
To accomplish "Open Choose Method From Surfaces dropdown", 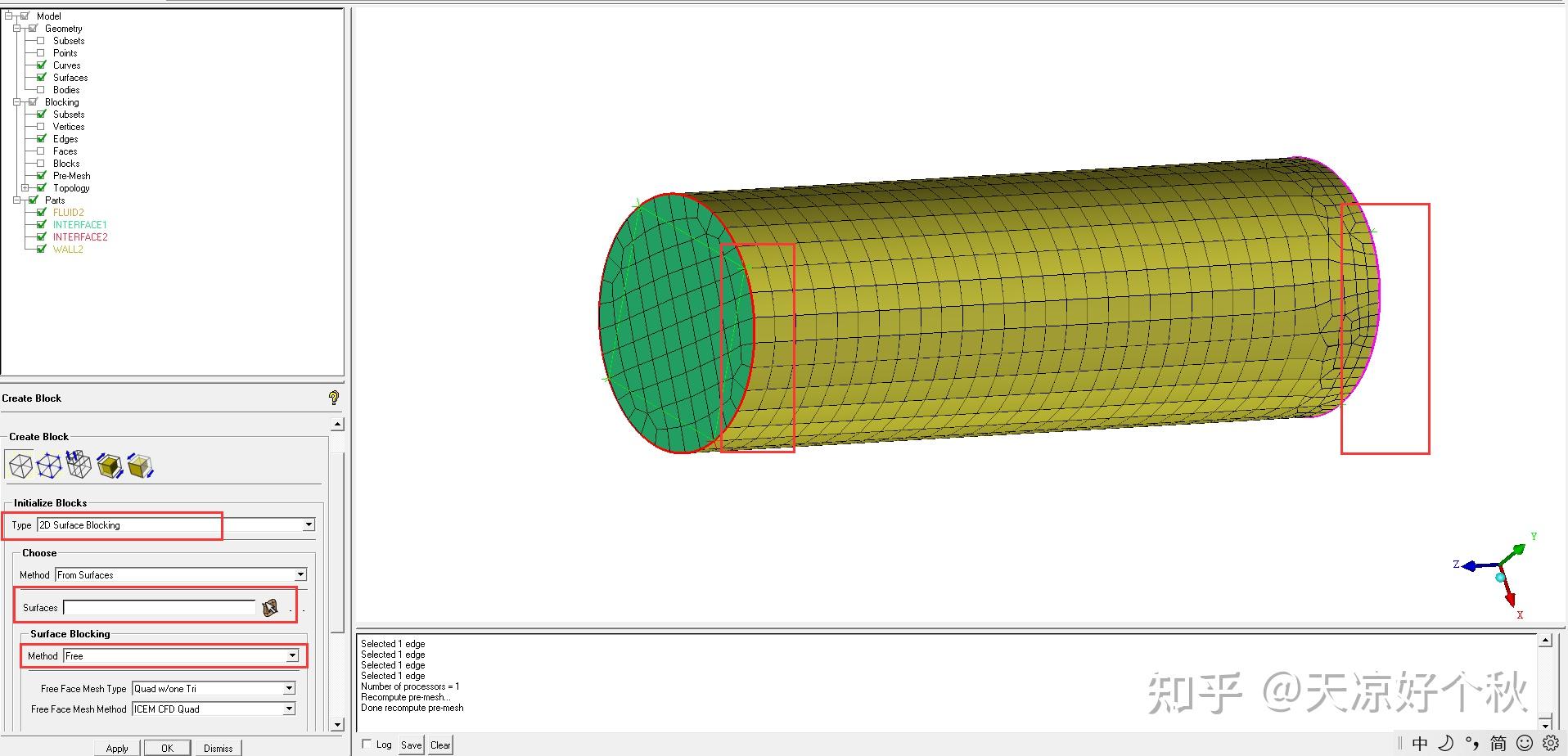I will click(300, 575).
